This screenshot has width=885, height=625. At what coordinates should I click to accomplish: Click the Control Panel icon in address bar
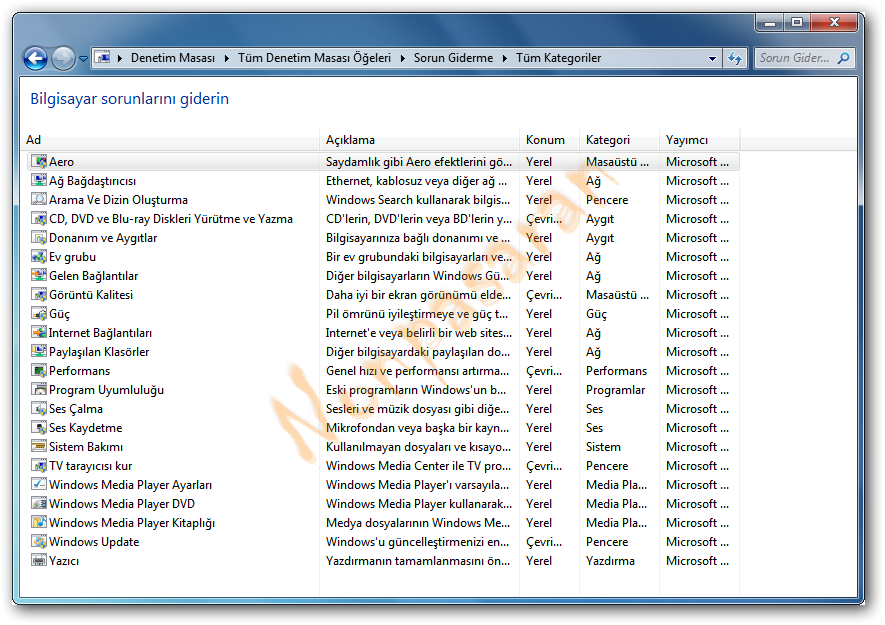[x=102, y=58]
